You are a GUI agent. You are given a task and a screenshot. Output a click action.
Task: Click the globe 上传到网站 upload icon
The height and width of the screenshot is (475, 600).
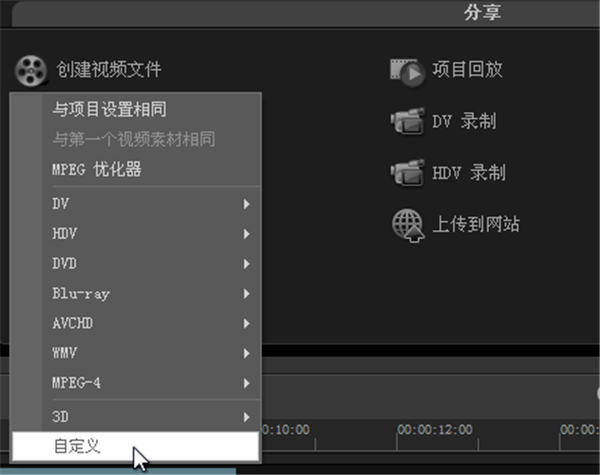point(408,225)
